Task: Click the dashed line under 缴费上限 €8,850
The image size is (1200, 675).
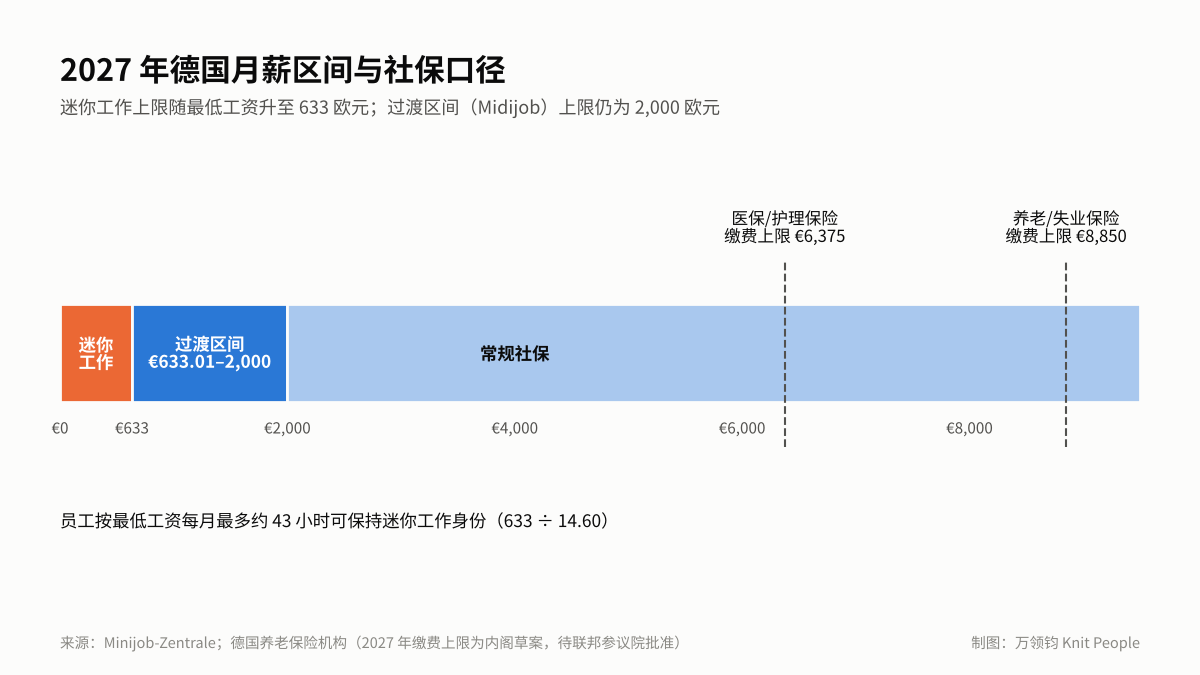Action: coord(1066,354)
